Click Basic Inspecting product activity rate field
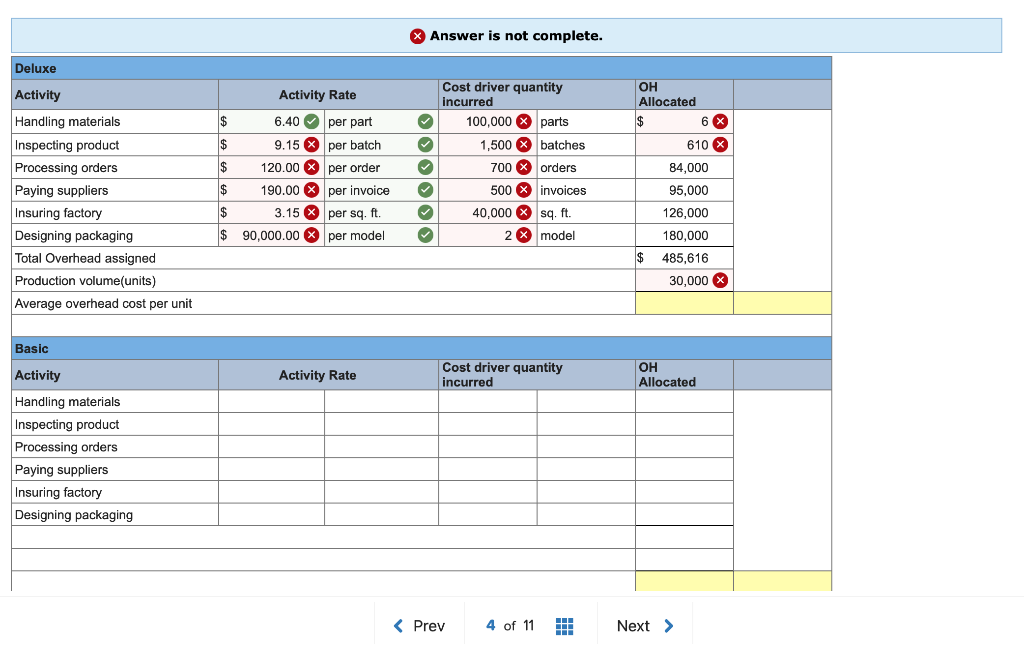This screenshot has width=1024, height=654. pyautogui.click(x=271, y=424)
